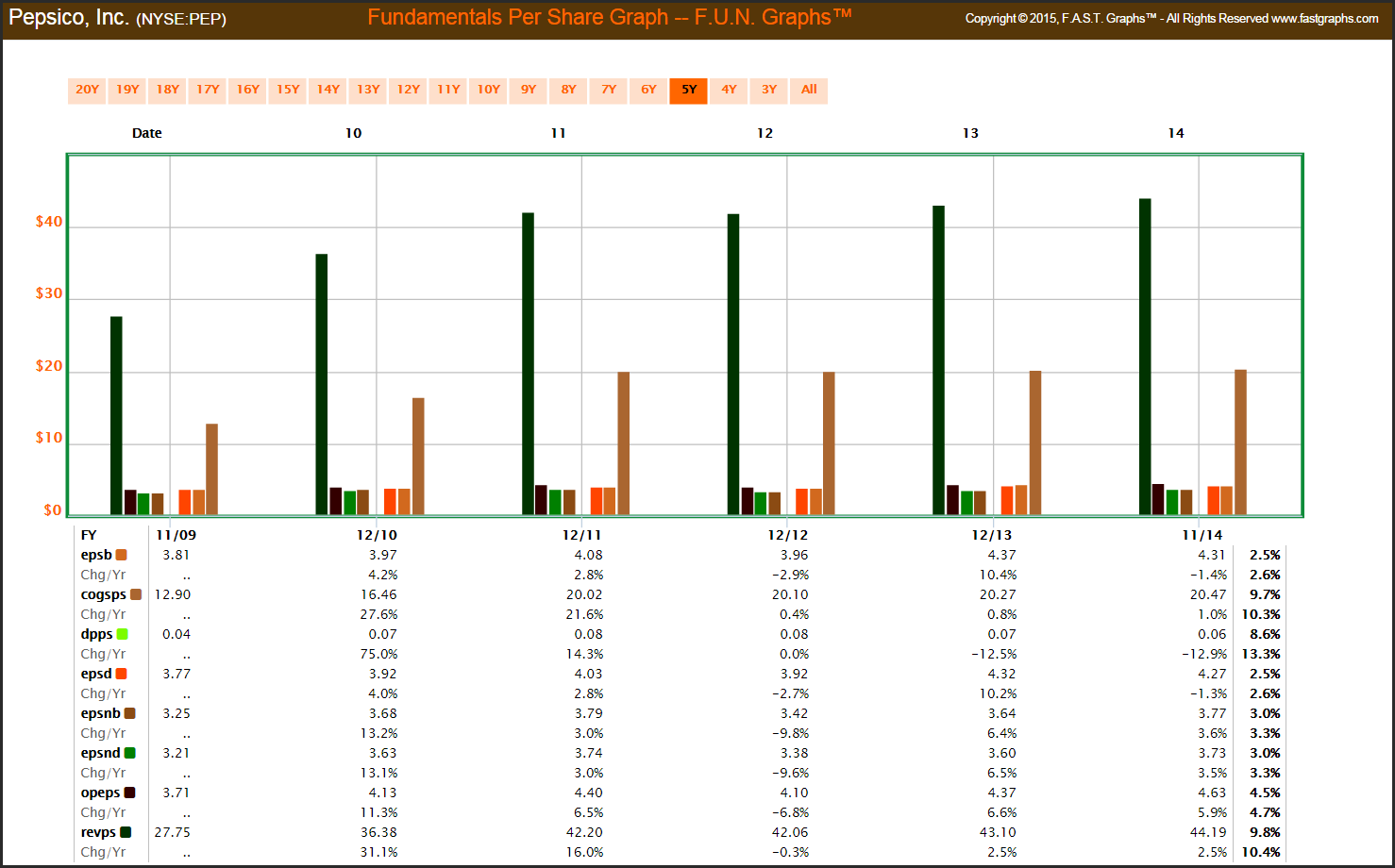Open the www.fastgraphs.com link in header
1395x868 pixels.
pyautogui.click(x=1324, y=19)
